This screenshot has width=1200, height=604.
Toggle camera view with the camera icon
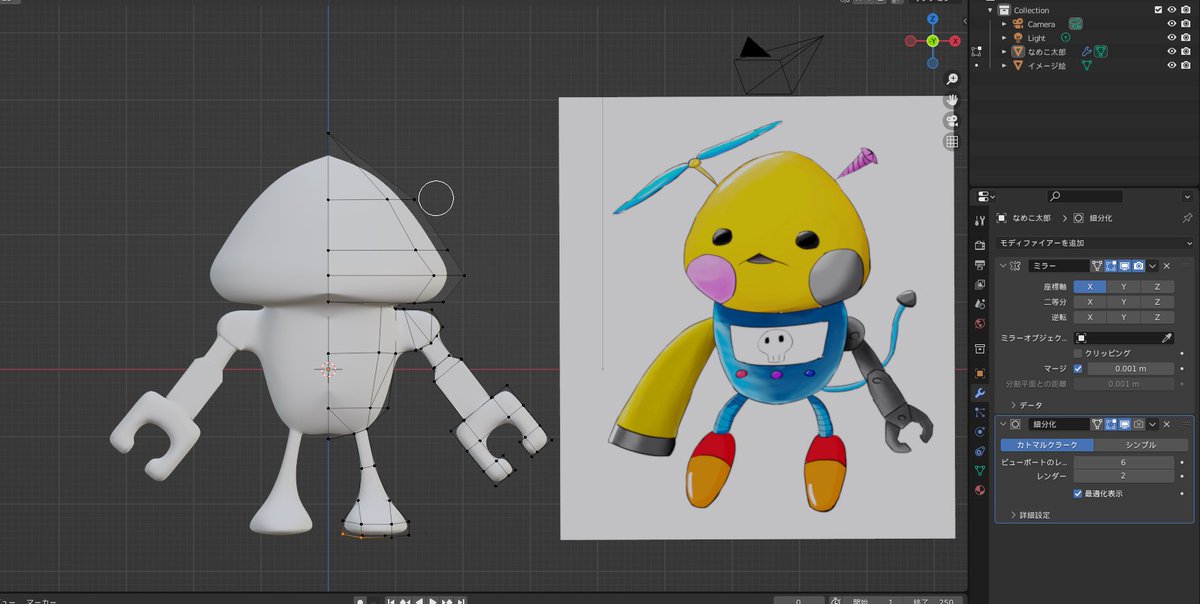[x=952, y=121]
